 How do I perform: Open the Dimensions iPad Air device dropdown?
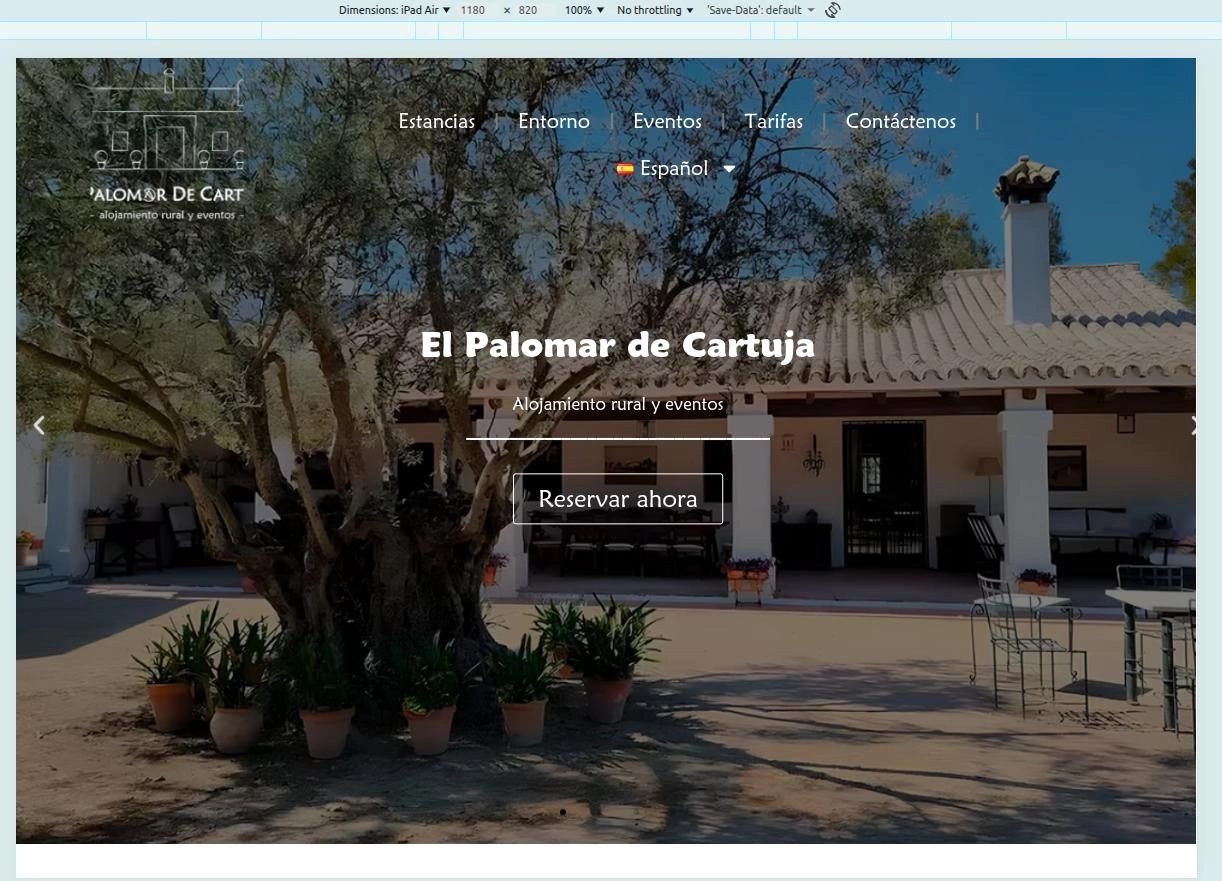coord(394,10)
